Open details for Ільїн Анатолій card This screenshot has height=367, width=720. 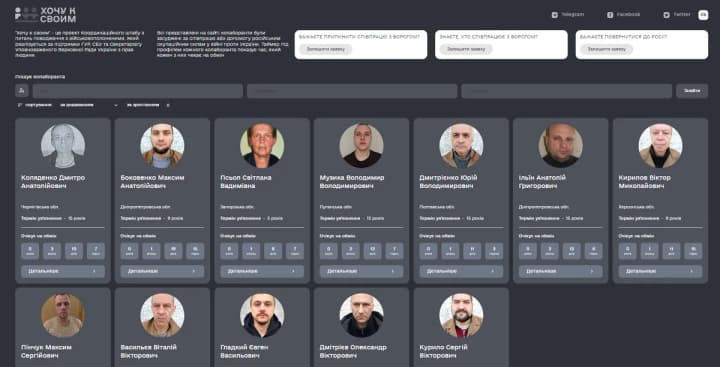click(x=561, y=271)
